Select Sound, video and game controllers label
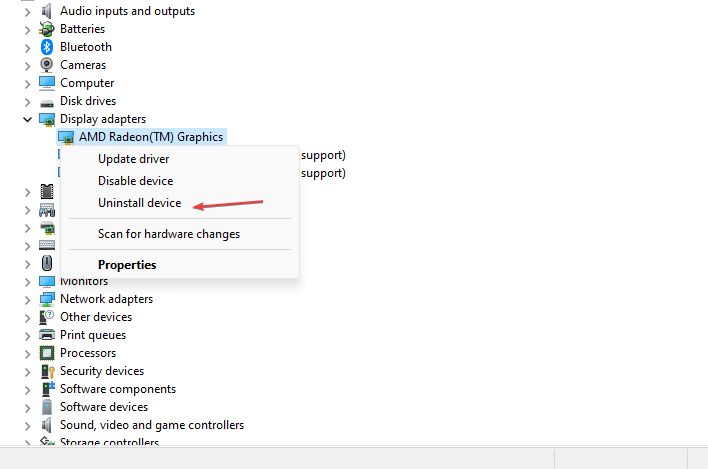 point(152,425)
